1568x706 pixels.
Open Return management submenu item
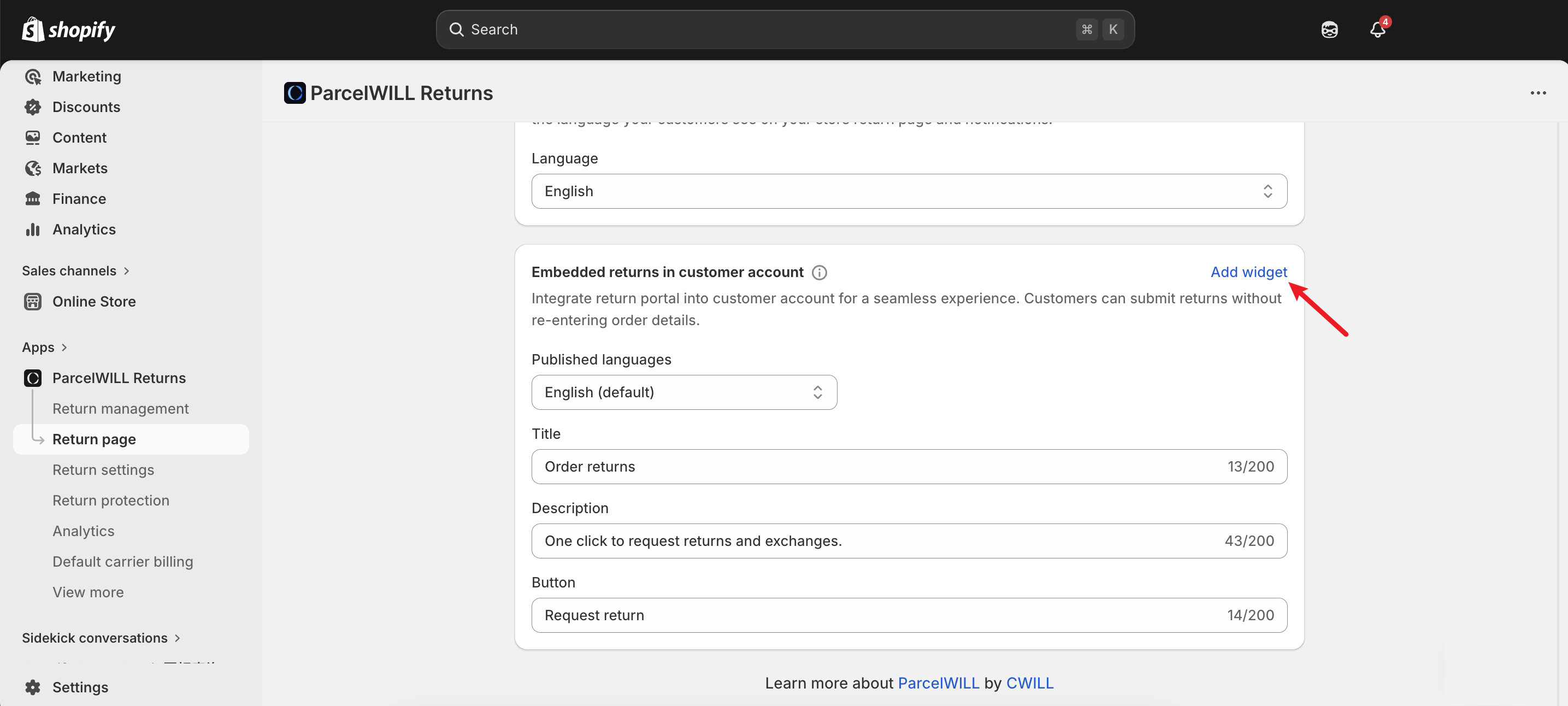pyautogui.click(x=120, y=408)
